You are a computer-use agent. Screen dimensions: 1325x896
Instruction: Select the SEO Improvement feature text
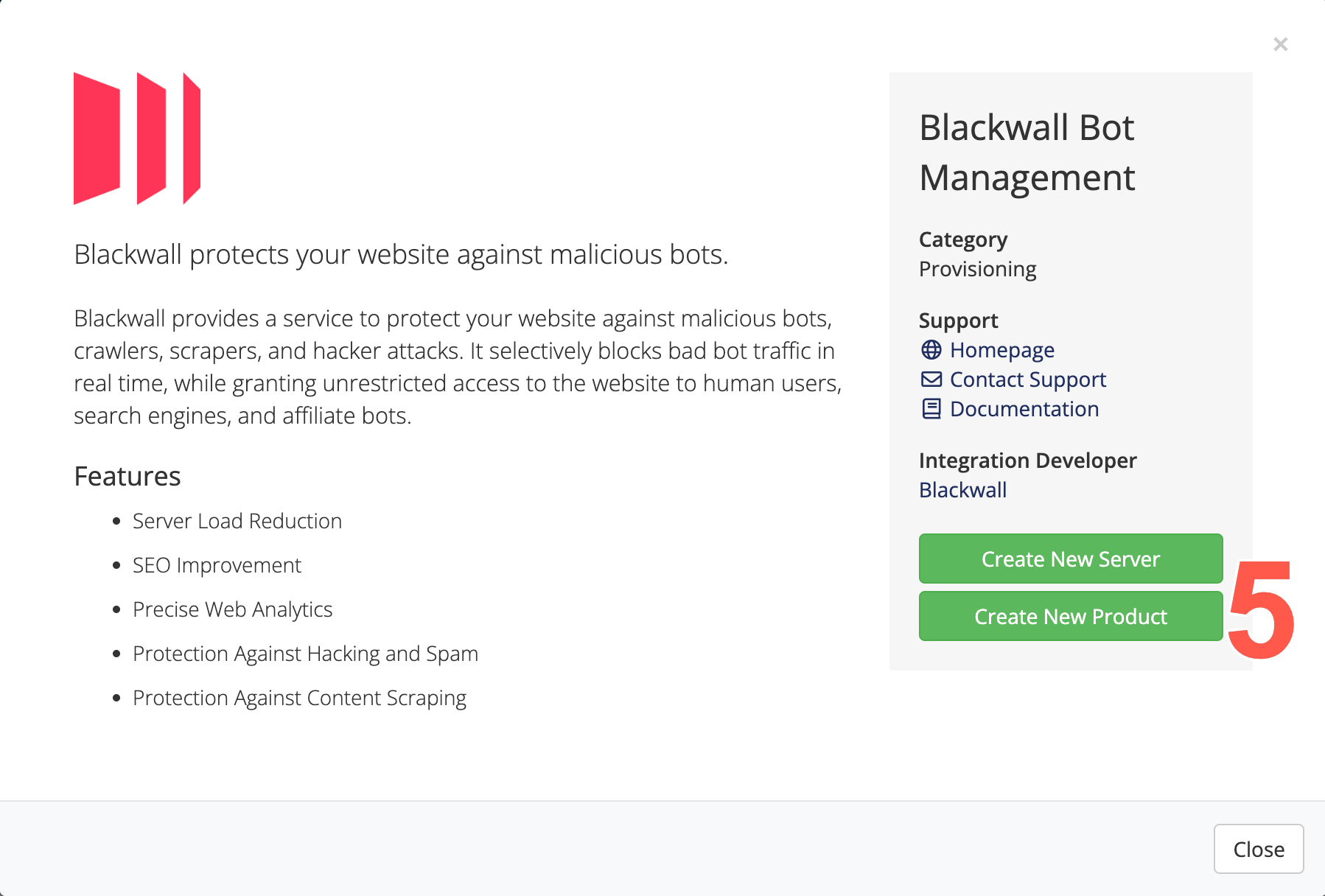[217, 565]
